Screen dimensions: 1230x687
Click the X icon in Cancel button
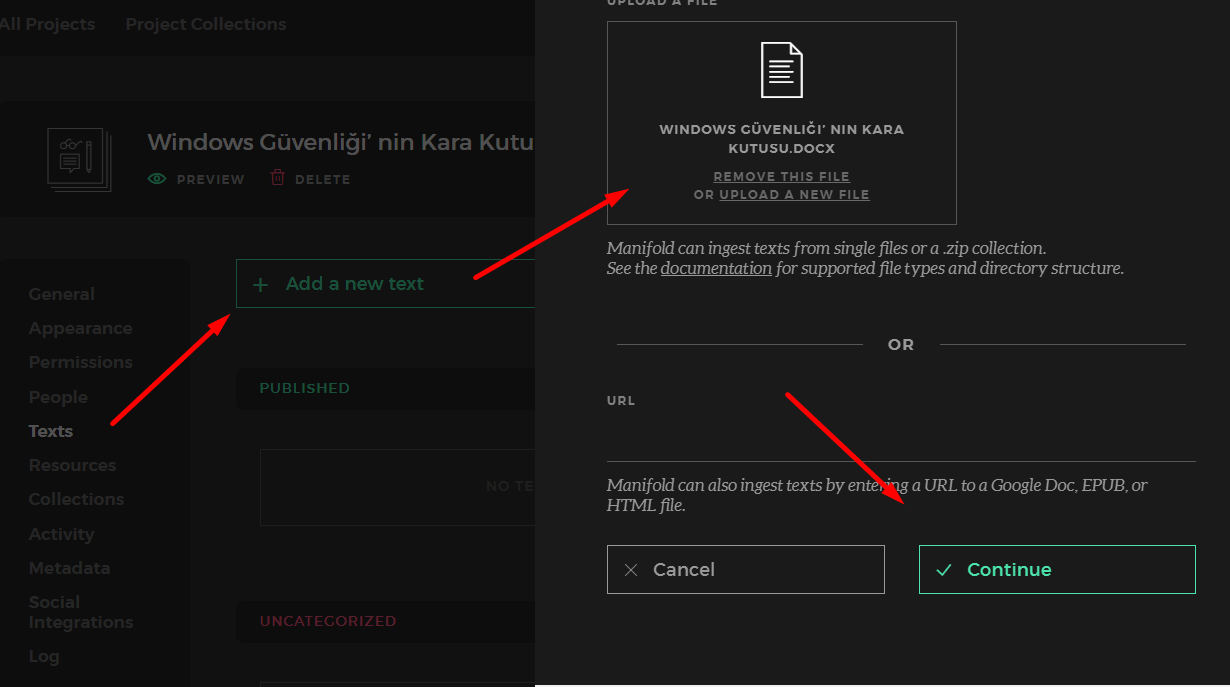point(631,570)
